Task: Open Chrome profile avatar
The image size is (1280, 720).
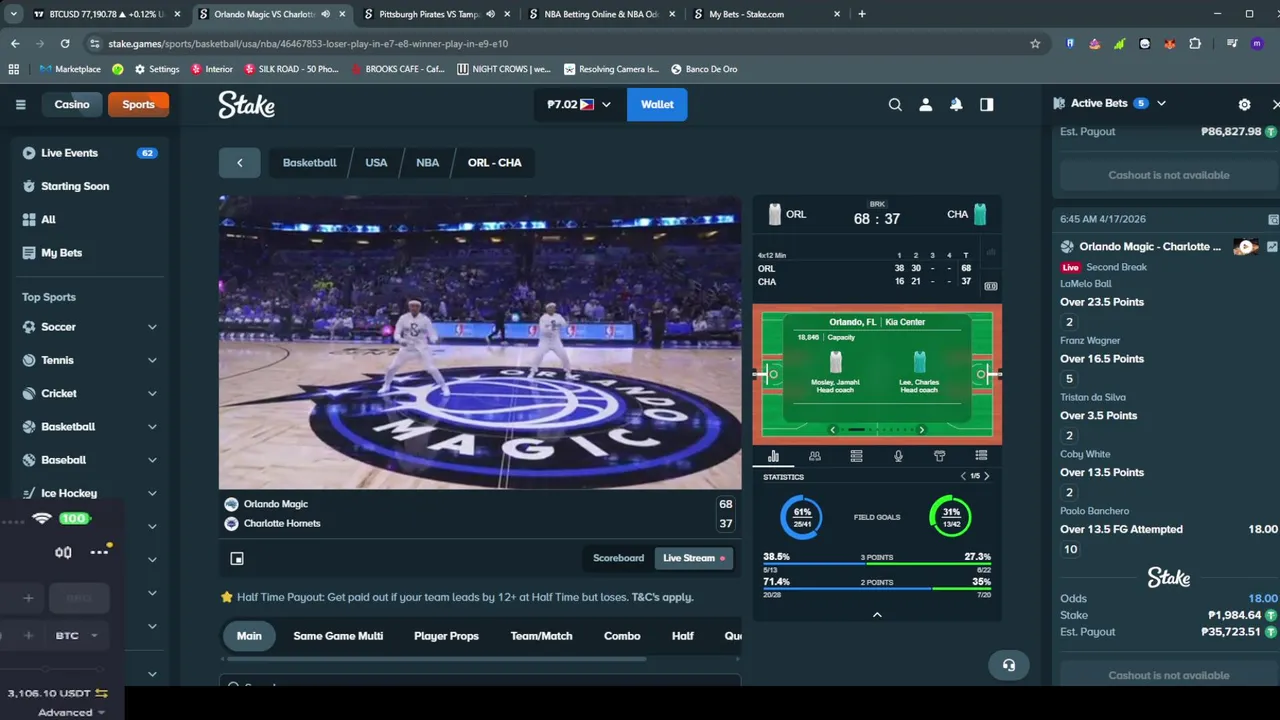Action: click(x=1256, y=44)
